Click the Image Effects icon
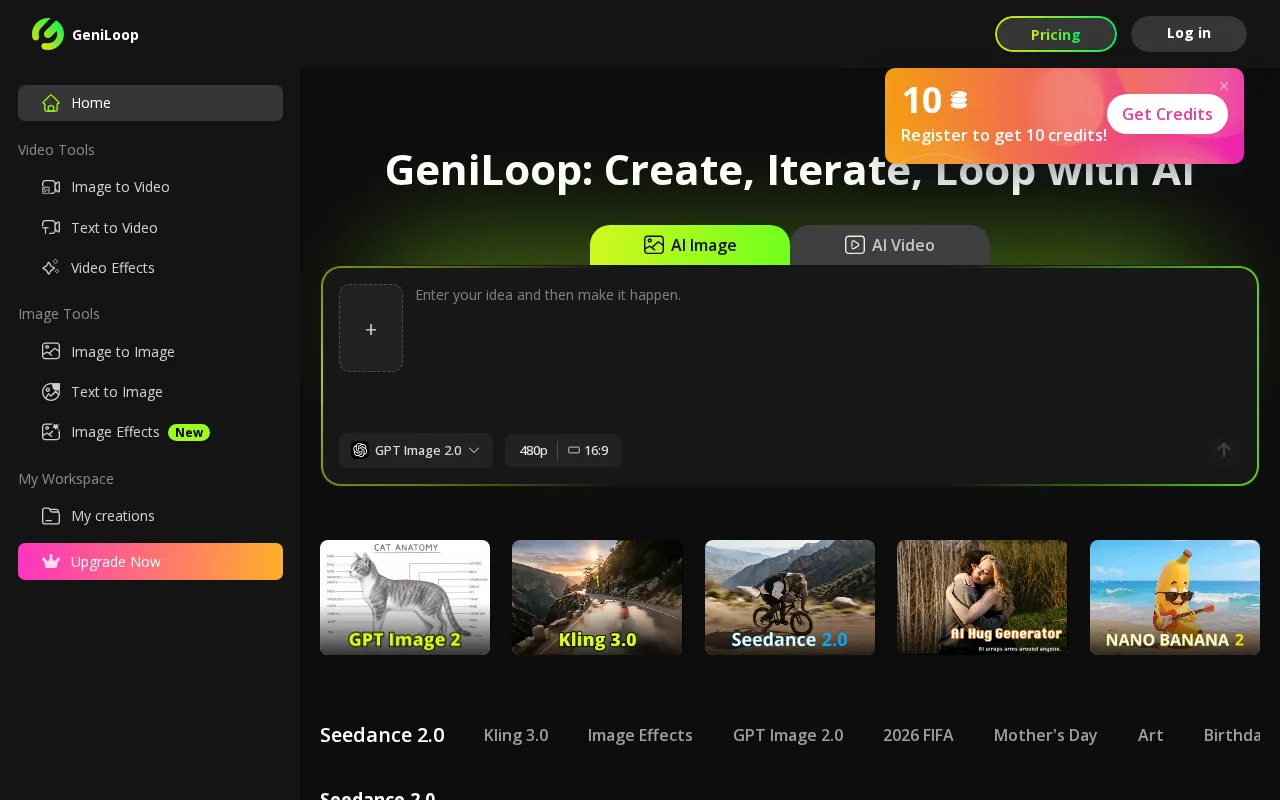 pos(51,432)
